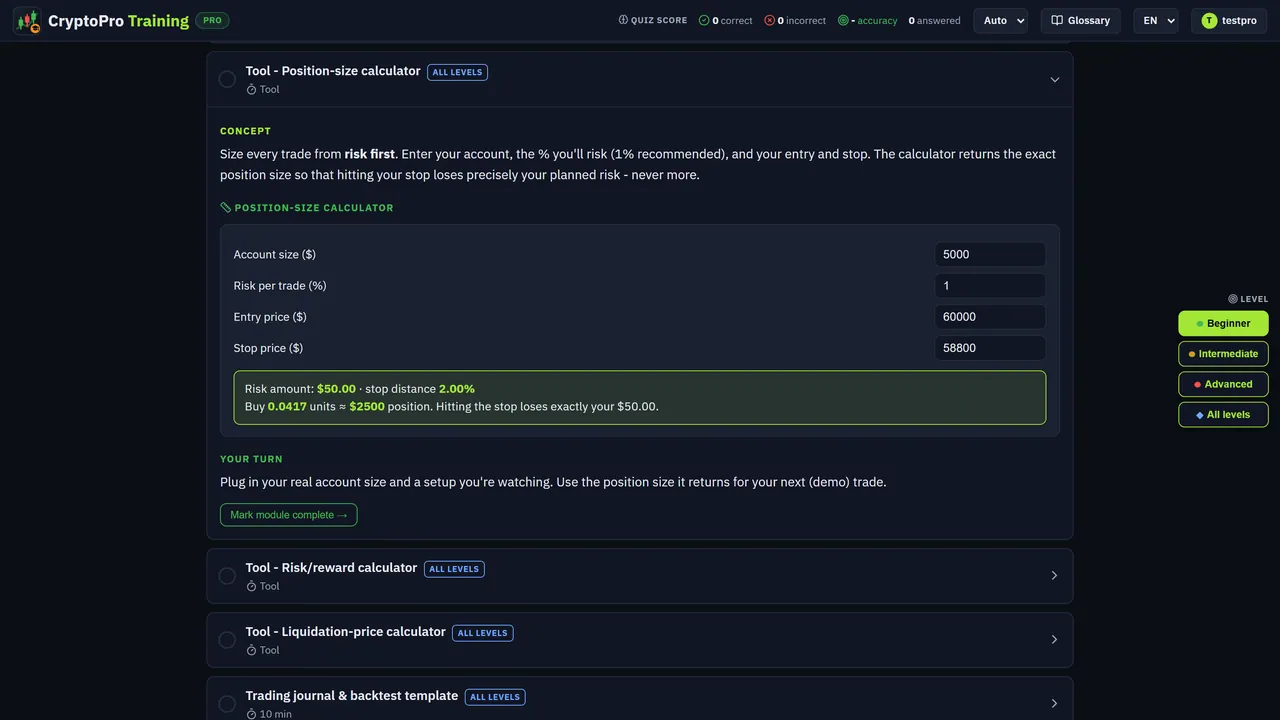Click the ALL LEVELS badge on Position-size calculator
This screenshot has width=1280, height=720.
pos(457,72)
